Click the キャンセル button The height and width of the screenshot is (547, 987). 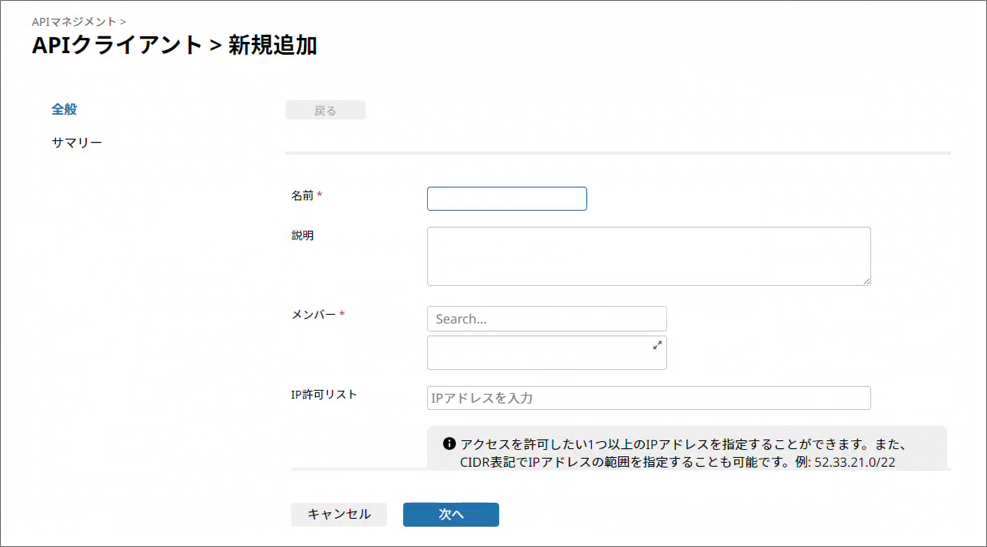[339, 514]
